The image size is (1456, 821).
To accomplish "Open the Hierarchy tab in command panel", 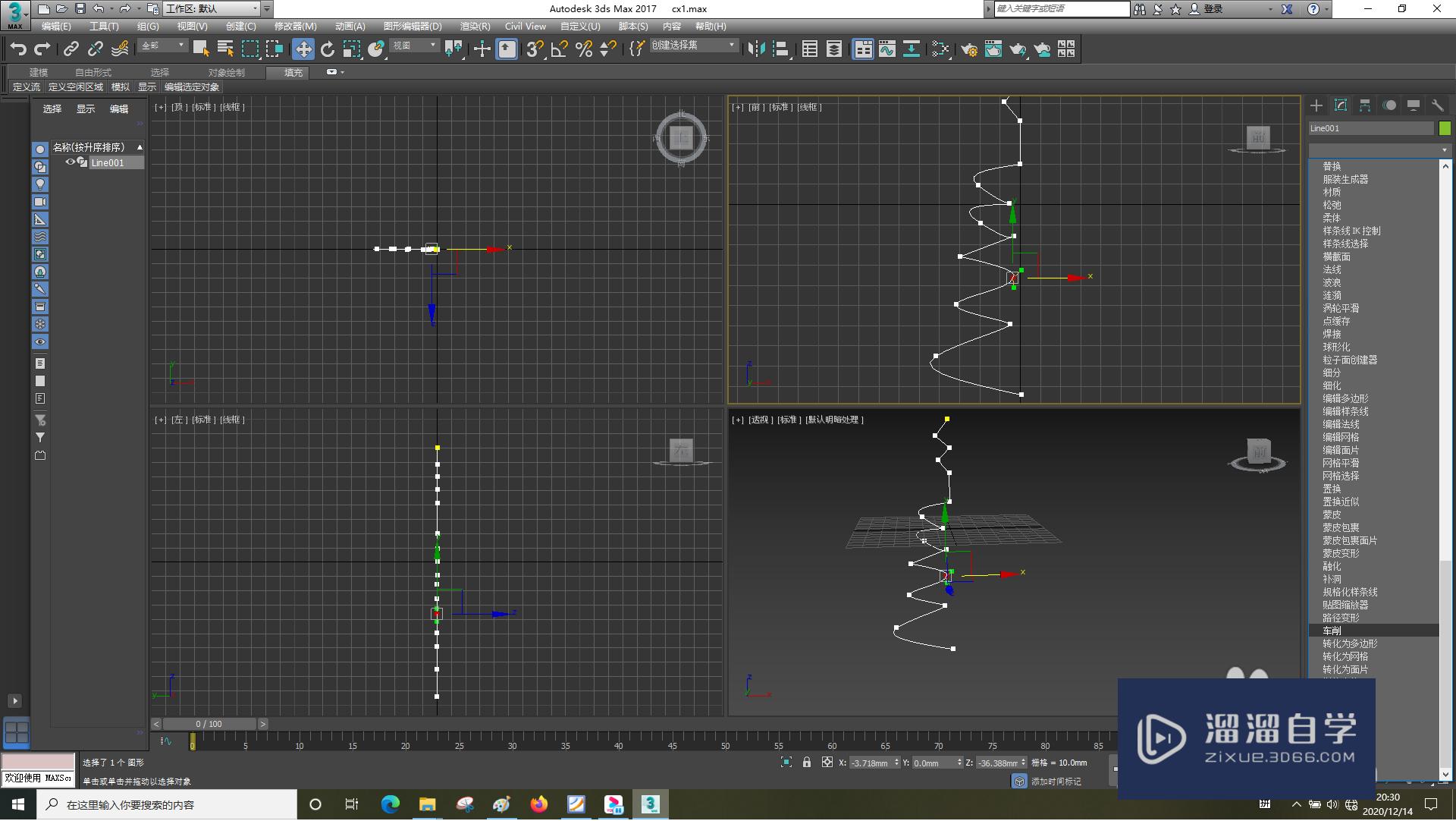I will [x=1365, y=105].
